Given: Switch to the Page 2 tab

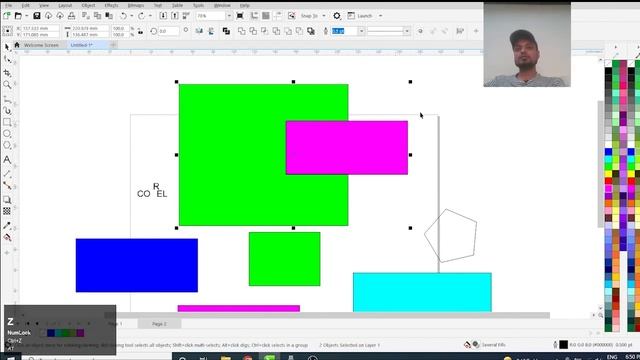Looking at the screenshot, I should click(159, 324).
